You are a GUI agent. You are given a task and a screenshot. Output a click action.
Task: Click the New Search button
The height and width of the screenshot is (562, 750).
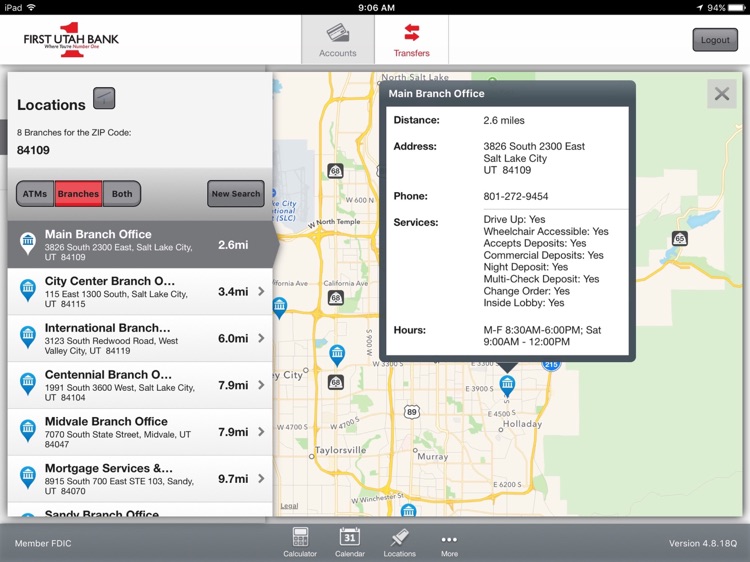(x=236, y=194)
